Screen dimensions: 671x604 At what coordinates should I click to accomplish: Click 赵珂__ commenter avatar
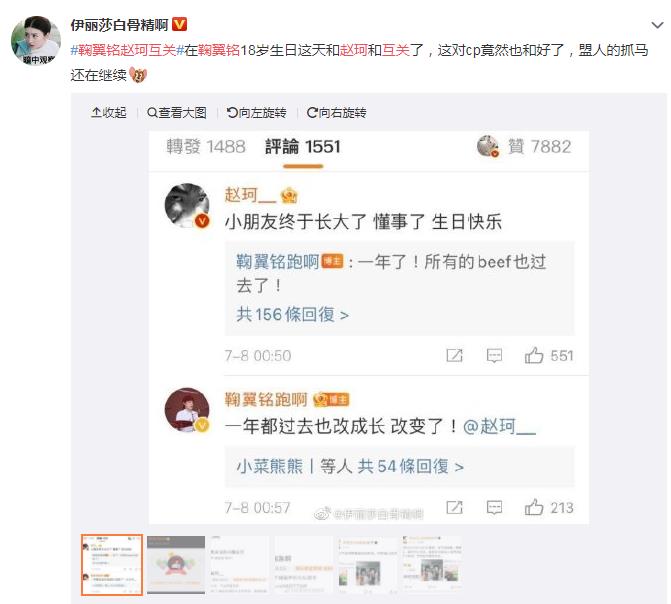pyautogui.click(x=187, y=205)
